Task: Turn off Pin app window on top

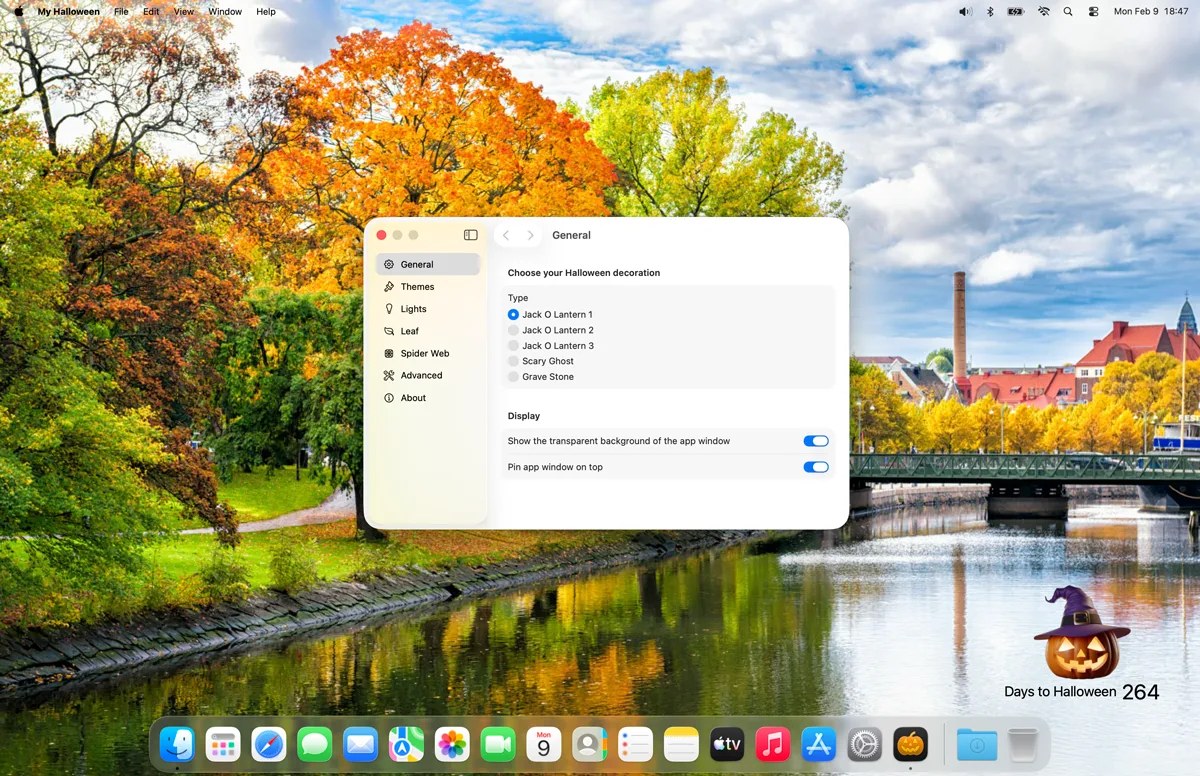Action: tap(816, 467)
